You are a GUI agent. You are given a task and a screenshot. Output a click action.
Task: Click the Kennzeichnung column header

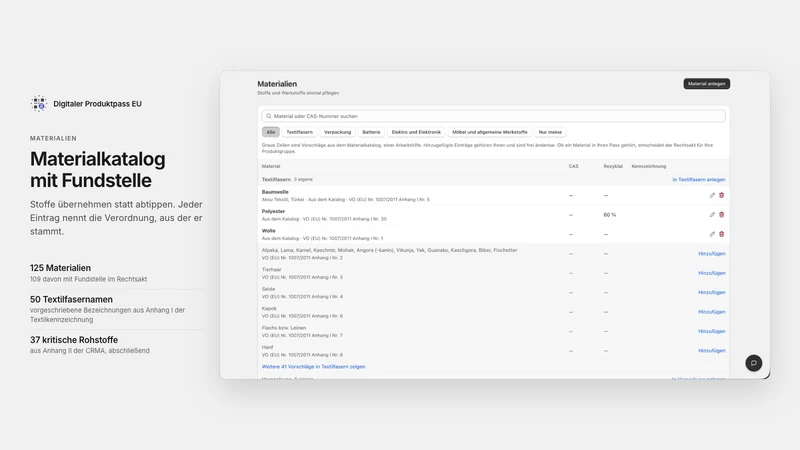pyautogui.click(x=648, y=166)
